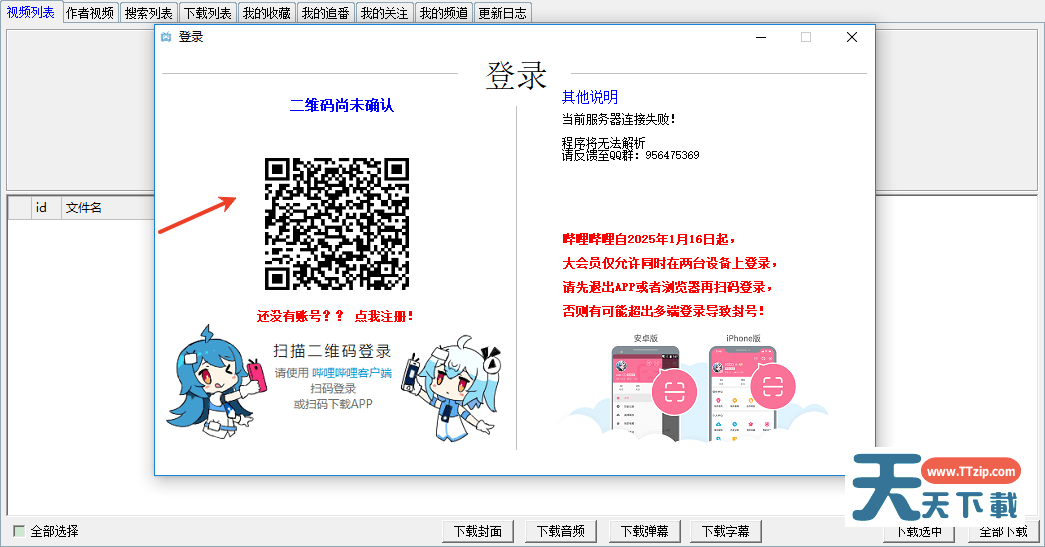Click the white-haired mascot on the right
Viewport: 1045px width, 547px height.
[456, 391]
